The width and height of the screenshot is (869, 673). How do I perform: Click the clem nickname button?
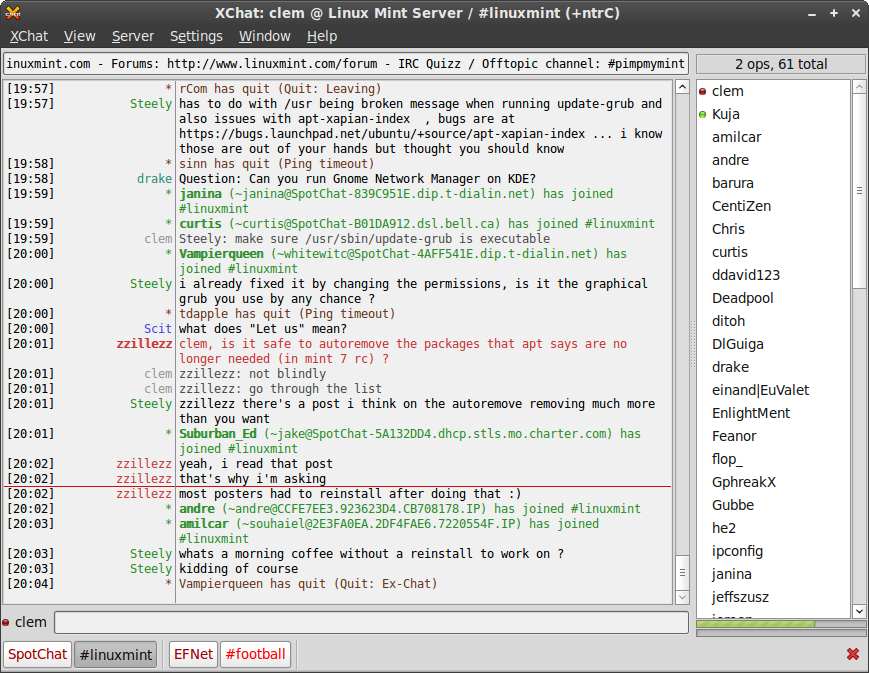pyautogui.click(x=30, y=623)
